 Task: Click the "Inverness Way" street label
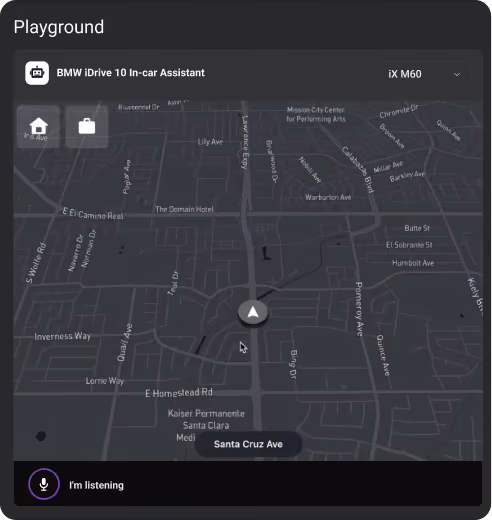(x=62, y=336)
